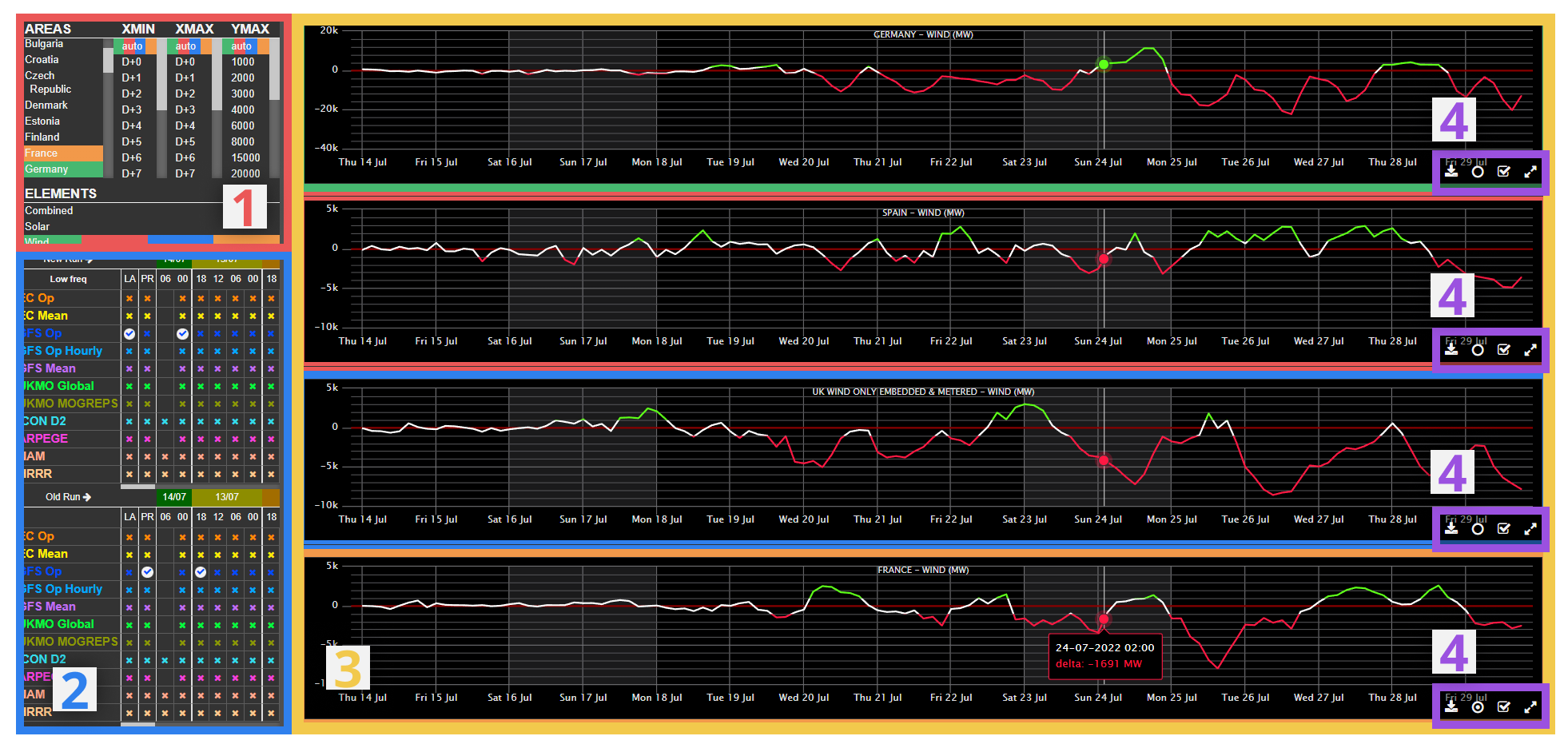Enable UKMO Global PR in Old Run table
Screen dimensions: 1568x748
(147, 624)
